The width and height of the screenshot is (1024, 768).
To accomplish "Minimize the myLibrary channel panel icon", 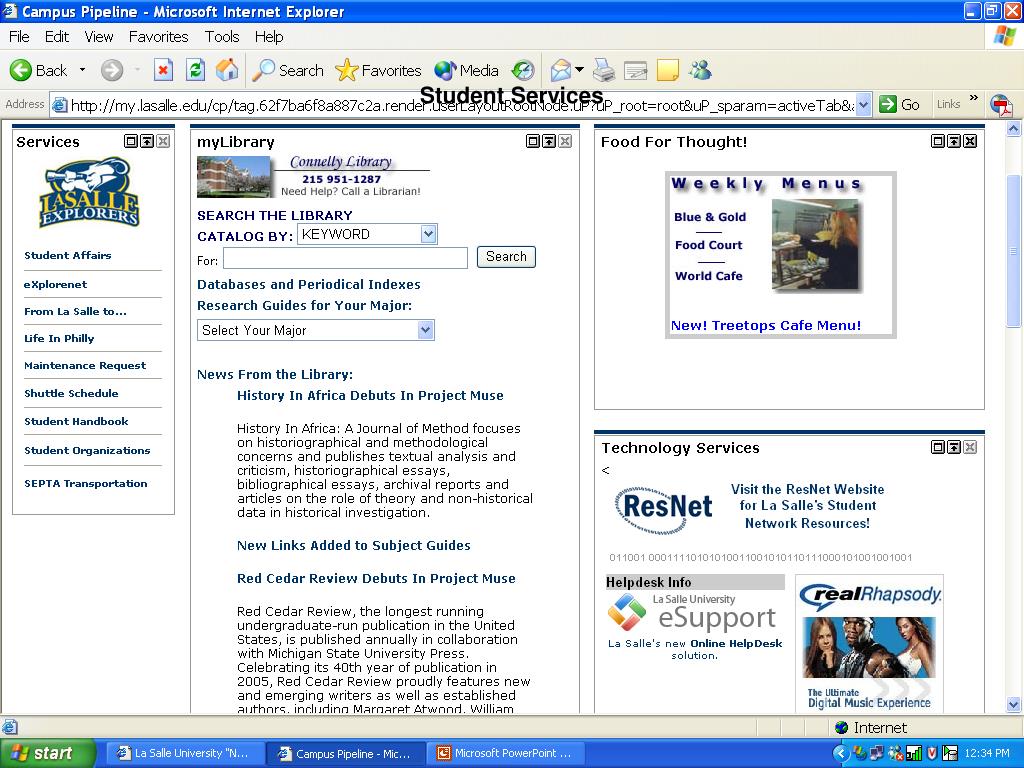I will click(x=549, y=141).
